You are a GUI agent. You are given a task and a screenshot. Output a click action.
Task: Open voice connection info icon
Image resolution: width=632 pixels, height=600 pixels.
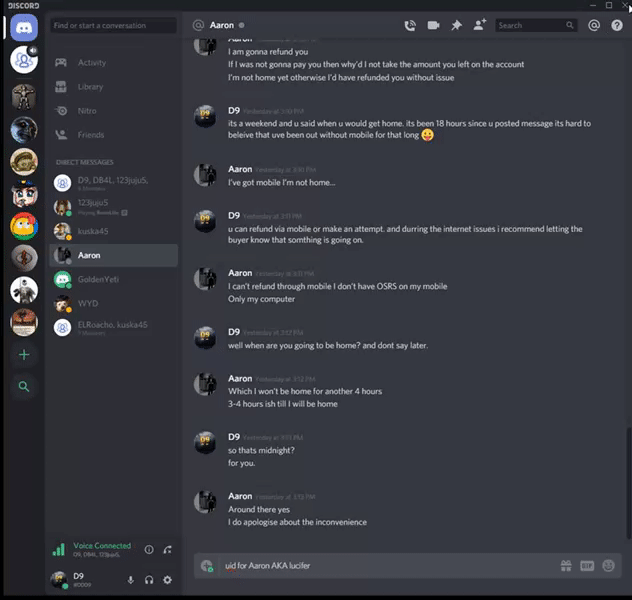click(149, 550)
